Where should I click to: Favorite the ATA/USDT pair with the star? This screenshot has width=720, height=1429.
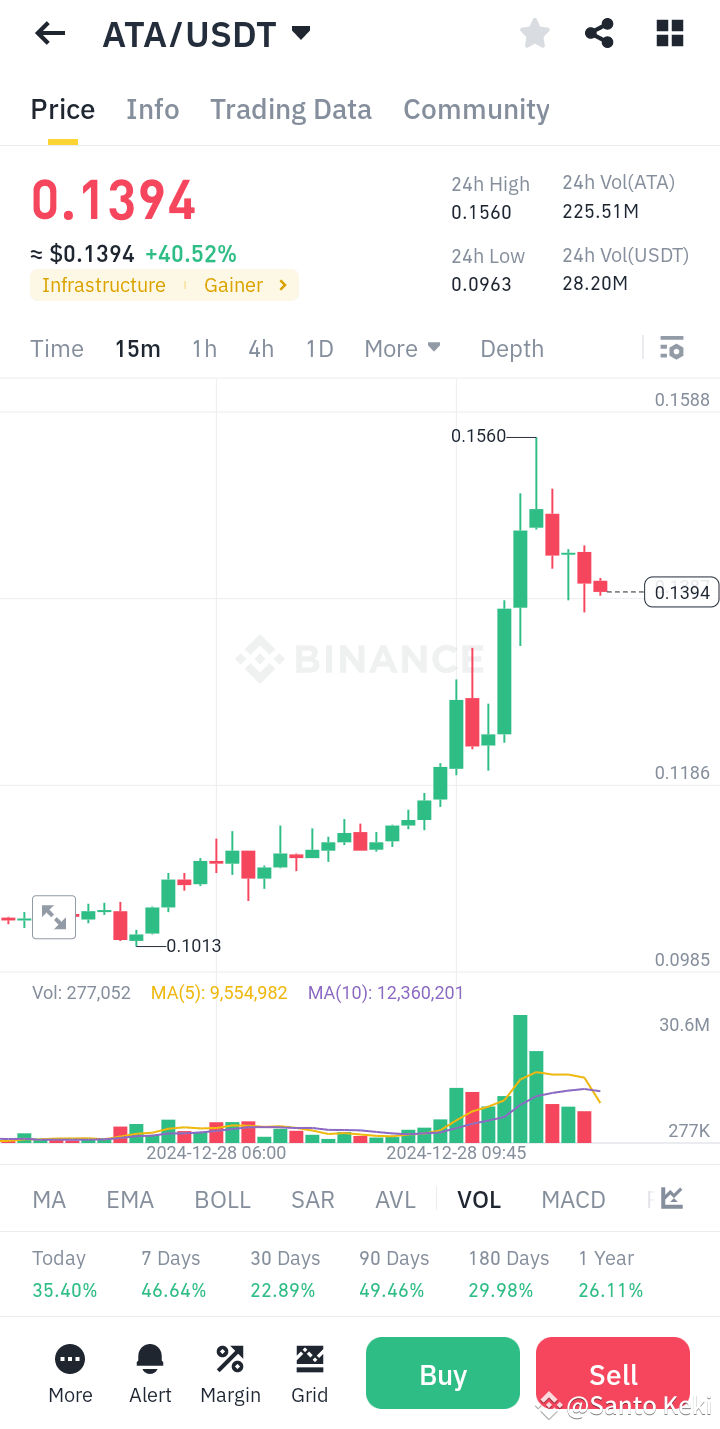click(x=534, y=33)
